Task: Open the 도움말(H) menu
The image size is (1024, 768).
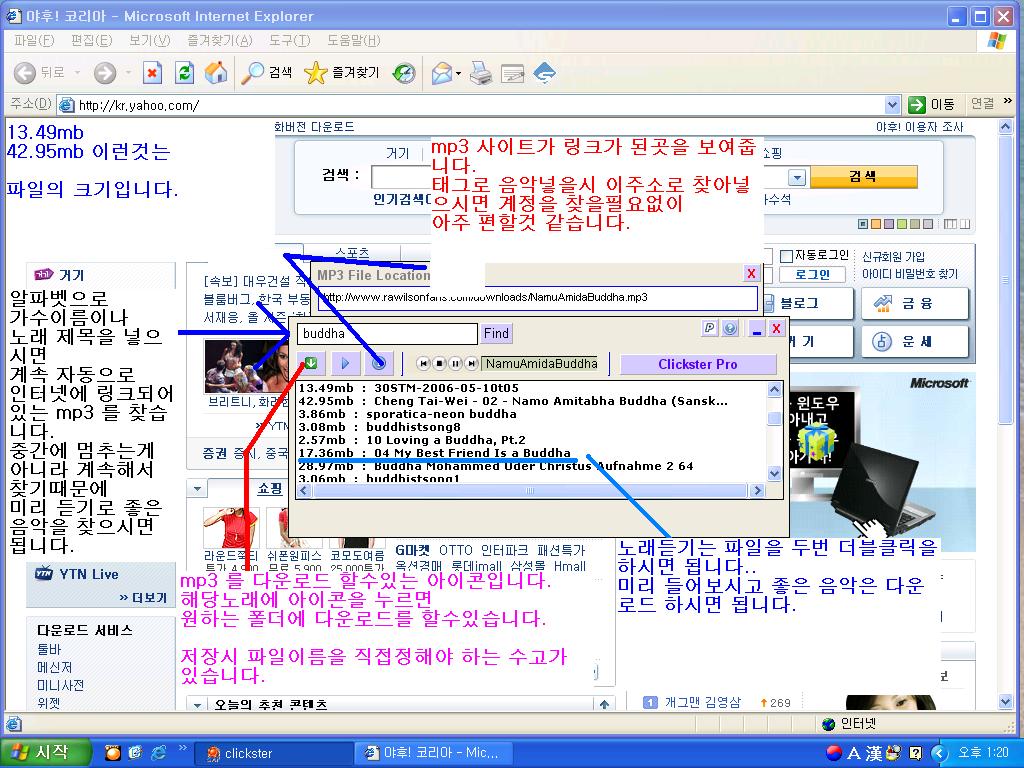Action: click(x=353, y=40)
